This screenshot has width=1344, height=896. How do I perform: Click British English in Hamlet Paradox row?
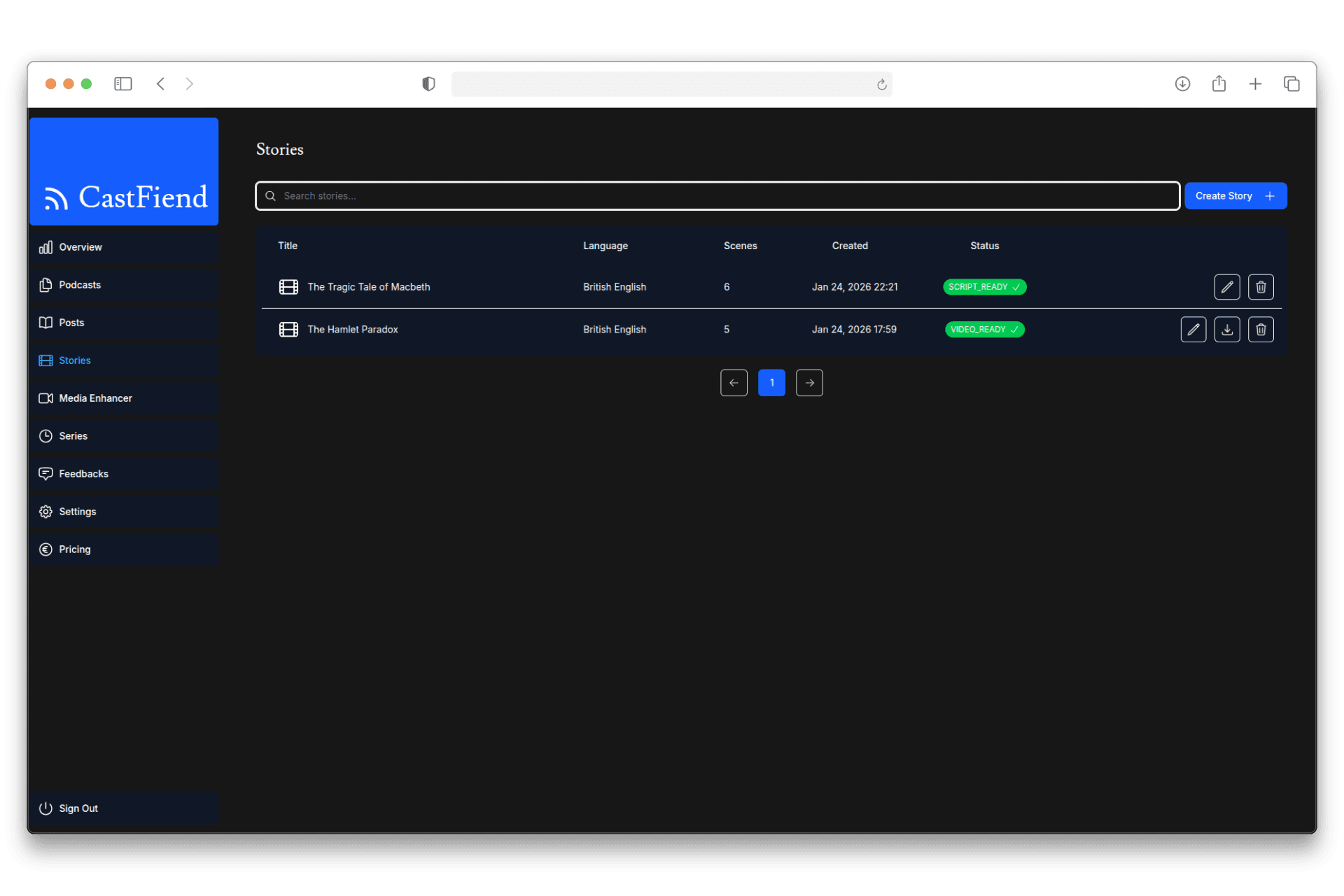614,329
